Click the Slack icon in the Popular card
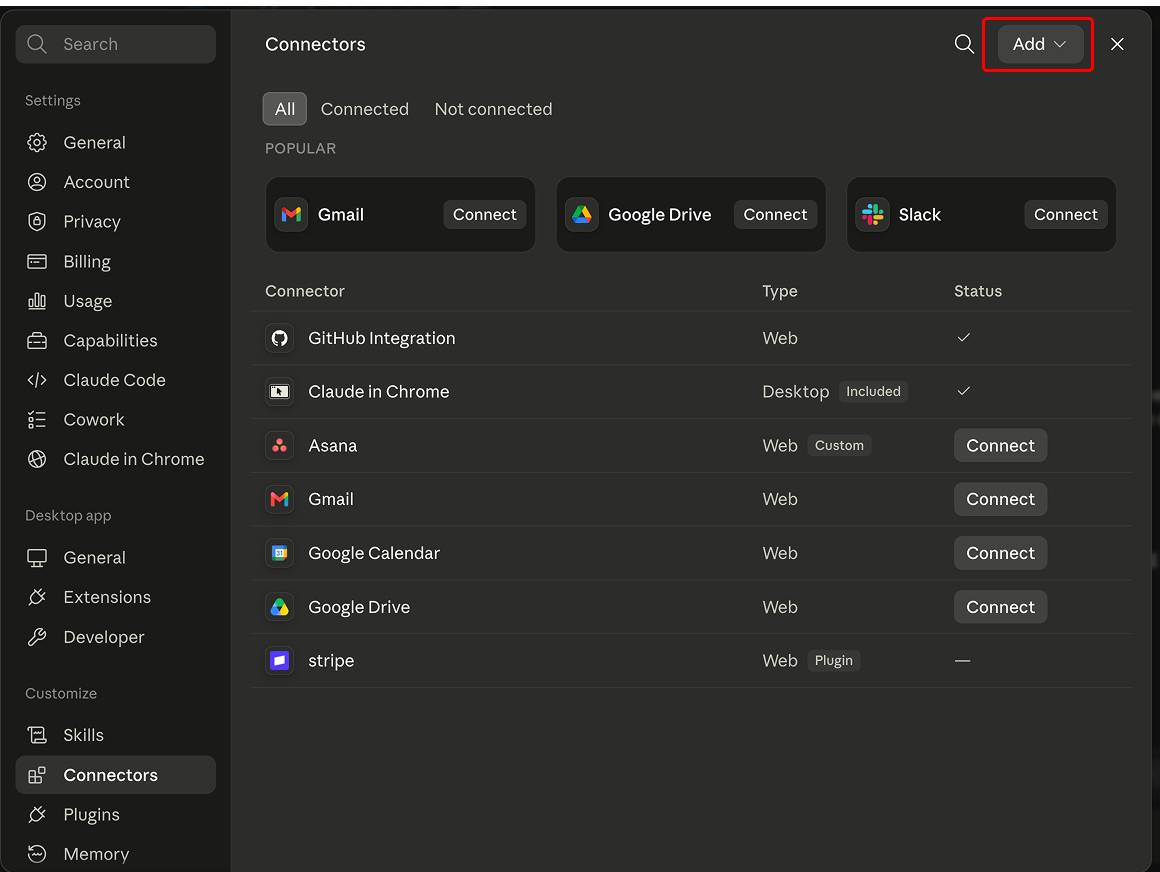This screenshot has width=1160, height=872. 872,214
